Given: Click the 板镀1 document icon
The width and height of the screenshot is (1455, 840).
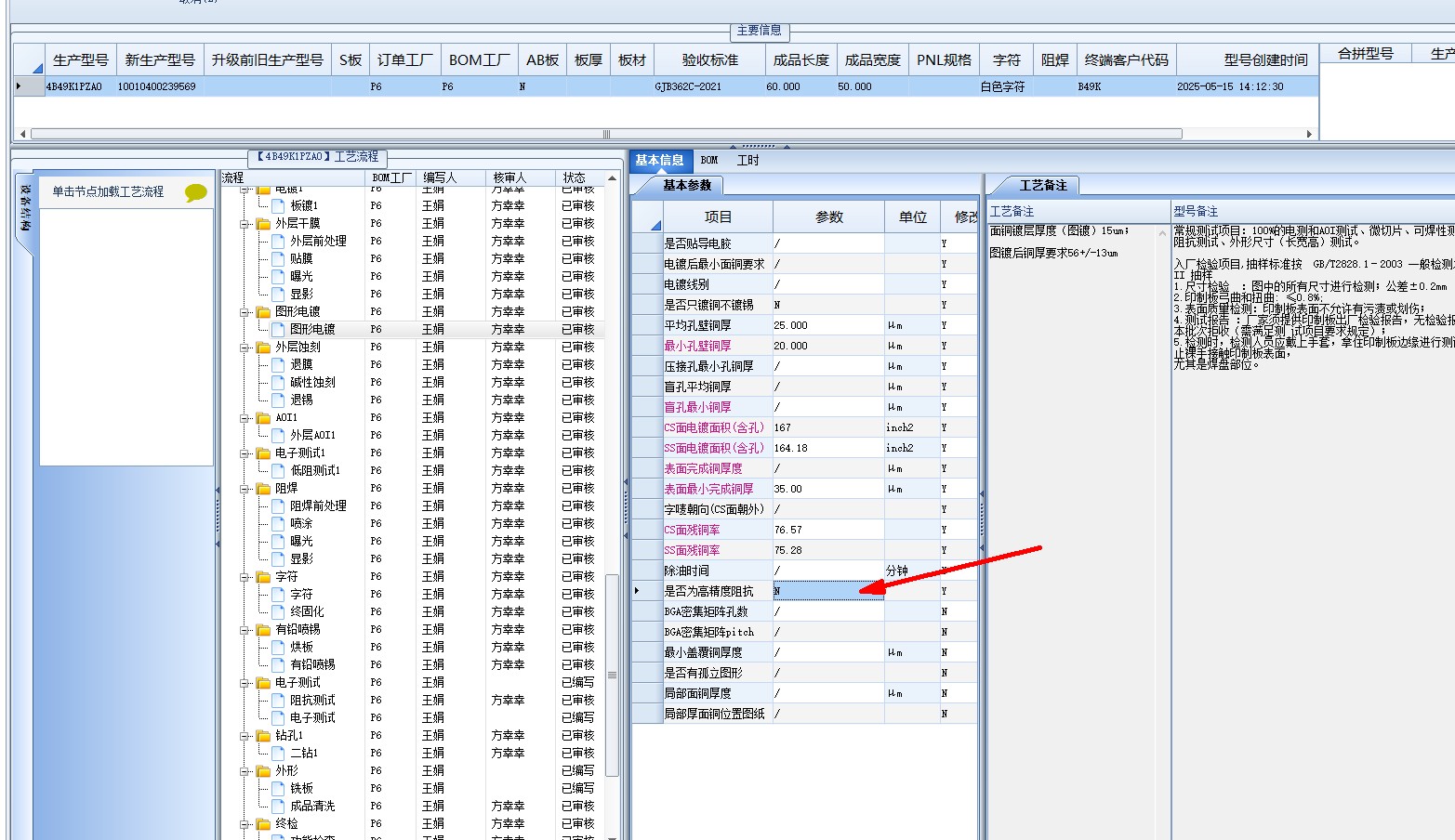Looking at the screenshot, I should (278, 205).
